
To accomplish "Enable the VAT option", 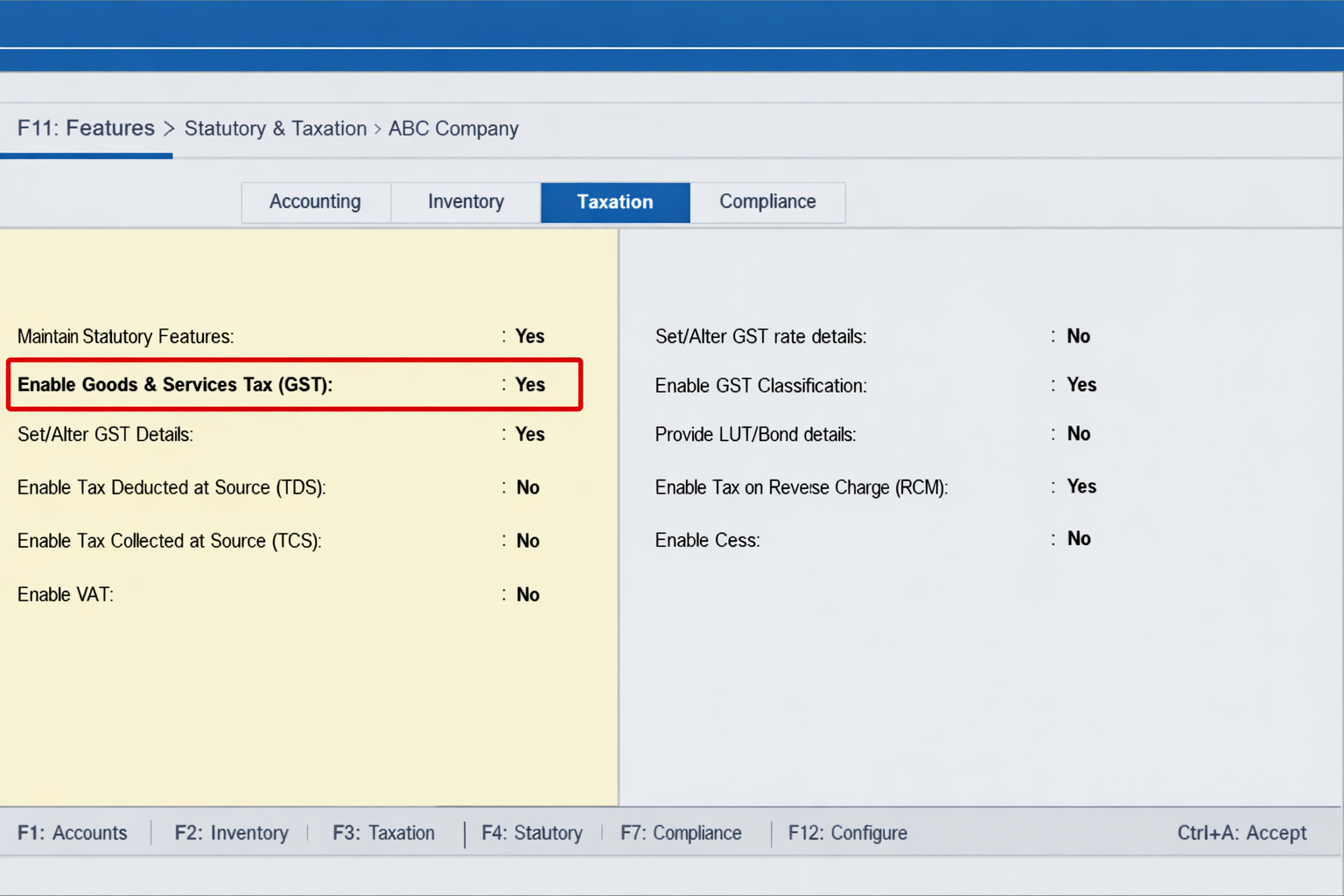I will click(x=528, y=594).
